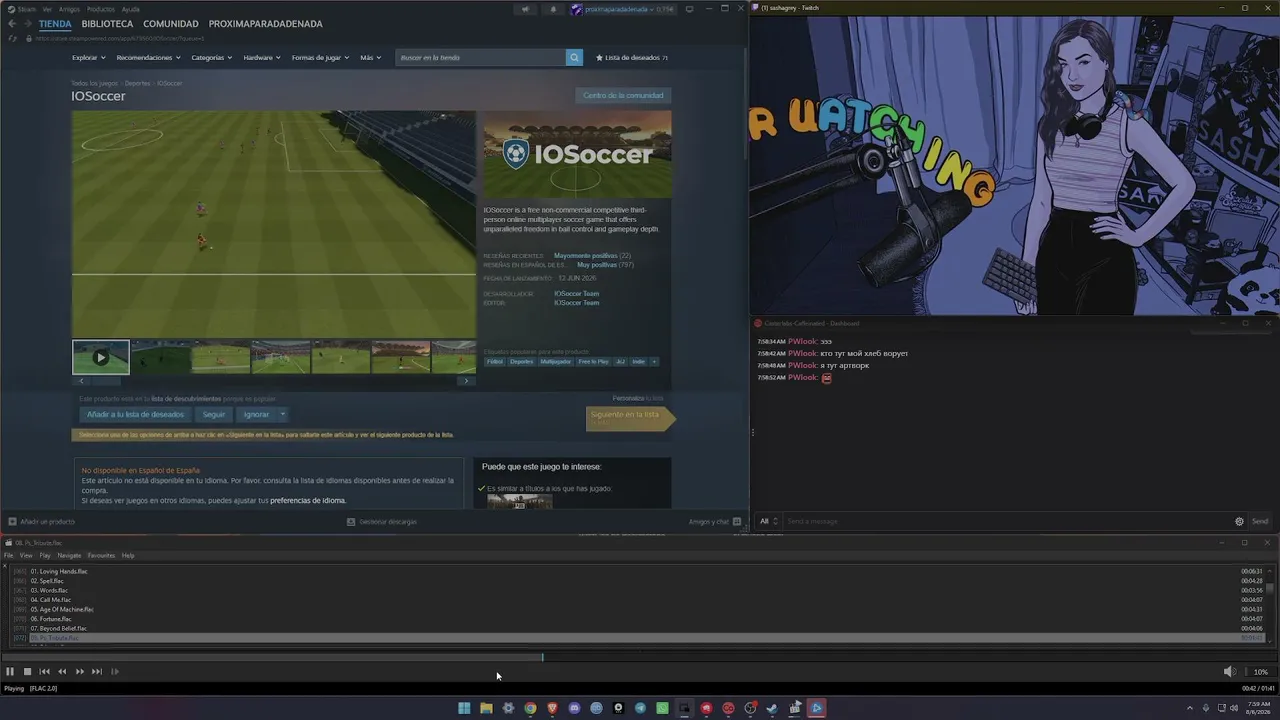Open WhatsApp from the taskbar
The height and width of the screenshot is (720, 1280).
662,708
